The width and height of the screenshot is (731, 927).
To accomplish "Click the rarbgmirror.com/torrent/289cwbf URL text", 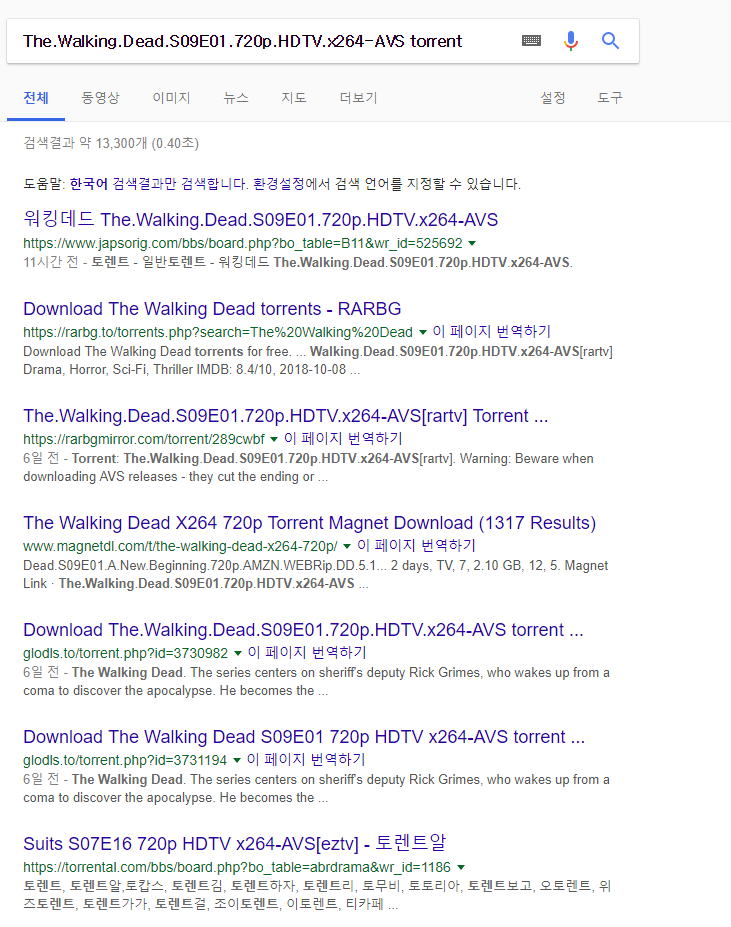I will tap(144, 439).
